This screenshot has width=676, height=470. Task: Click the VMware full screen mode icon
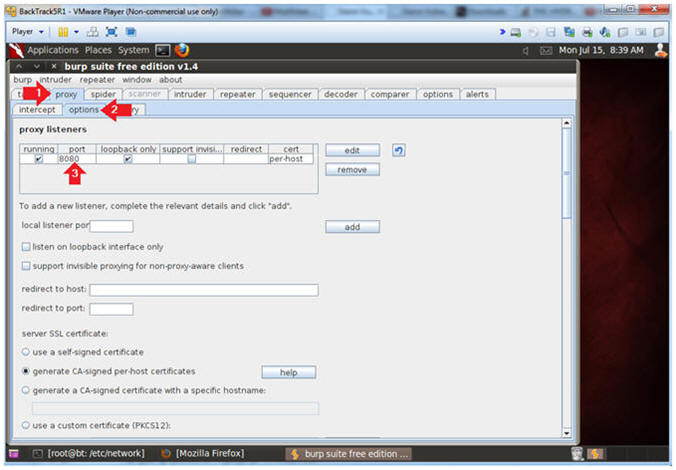pyautogui.click(x=111, y=32)
